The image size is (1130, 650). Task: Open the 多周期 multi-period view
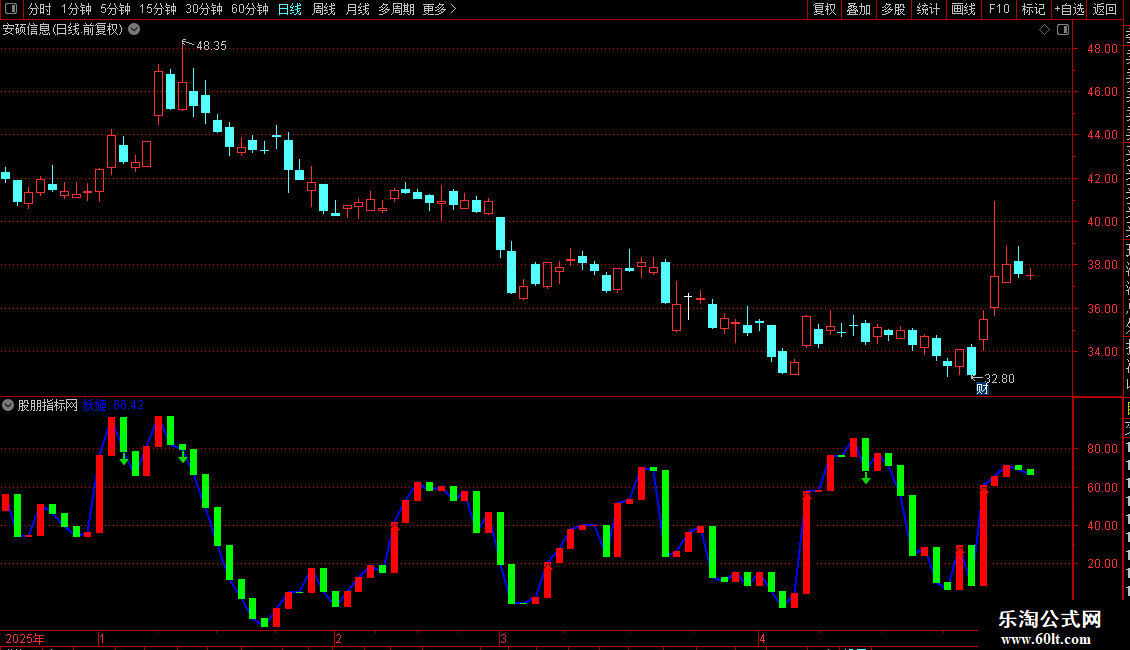396,9
